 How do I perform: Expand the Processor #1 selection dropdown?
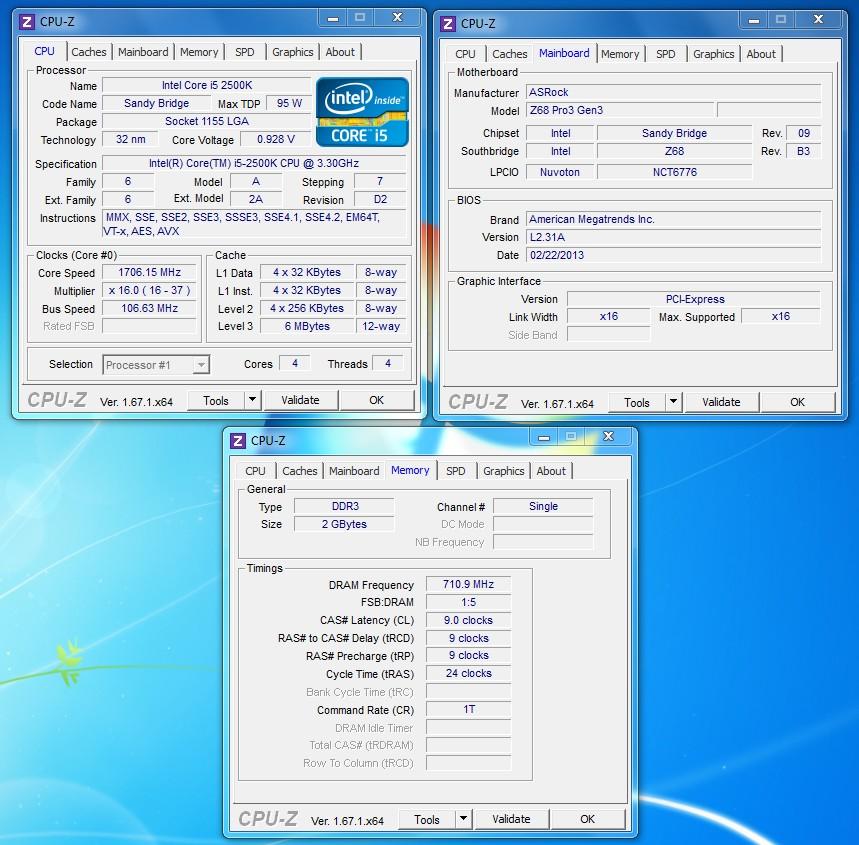[202, 365]
